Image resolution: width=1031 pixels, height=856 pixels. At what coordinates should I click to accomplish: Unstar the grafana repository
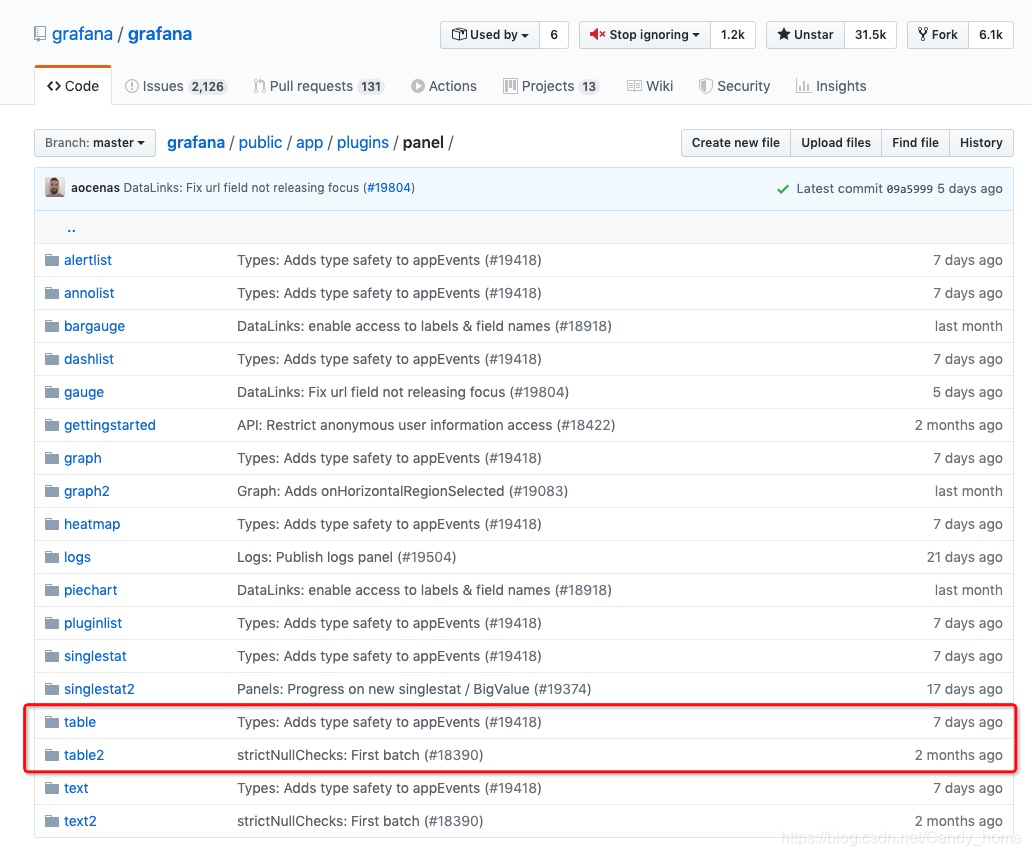click(x=805, y=35)
